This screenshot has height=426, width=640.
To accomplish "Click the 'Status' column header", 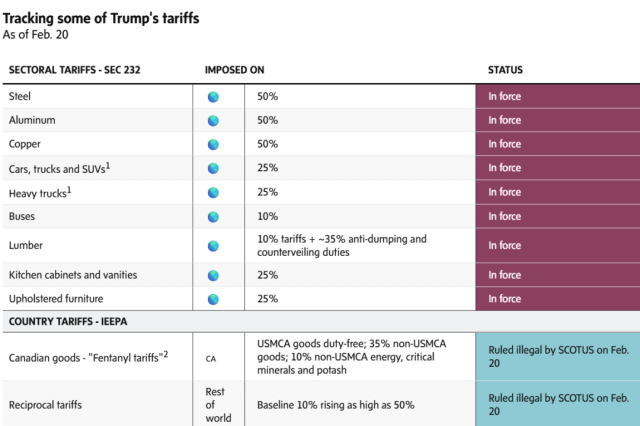I will 505,70.
